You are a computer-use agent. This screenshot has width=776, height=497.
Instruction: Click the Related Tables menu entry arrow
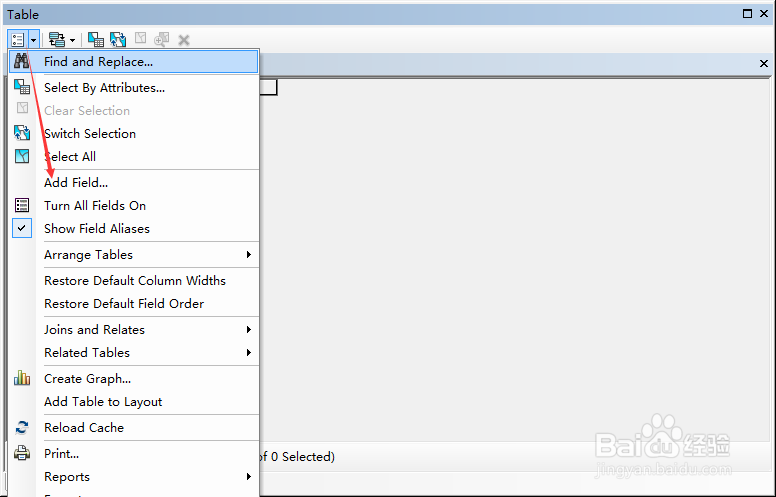249,352
